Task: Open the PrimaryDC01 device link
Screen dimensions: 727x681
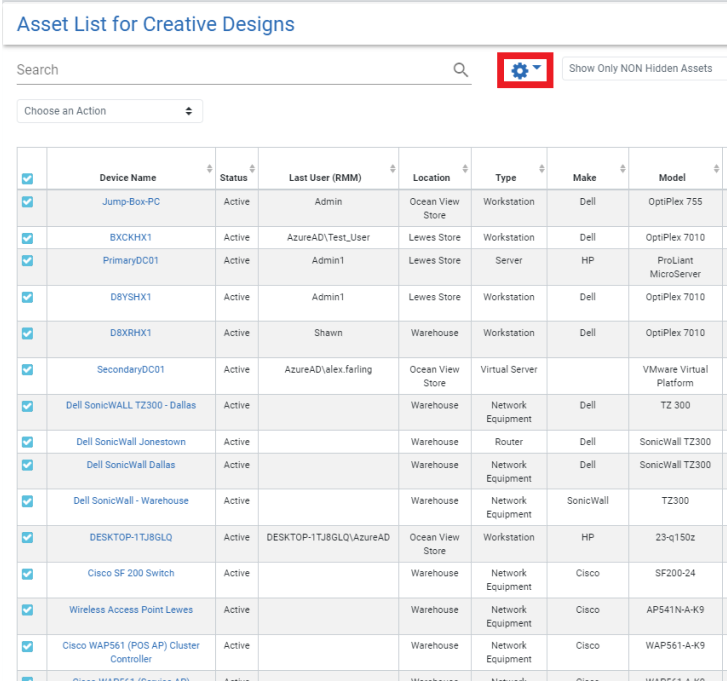Action: (x=131, y=260)
